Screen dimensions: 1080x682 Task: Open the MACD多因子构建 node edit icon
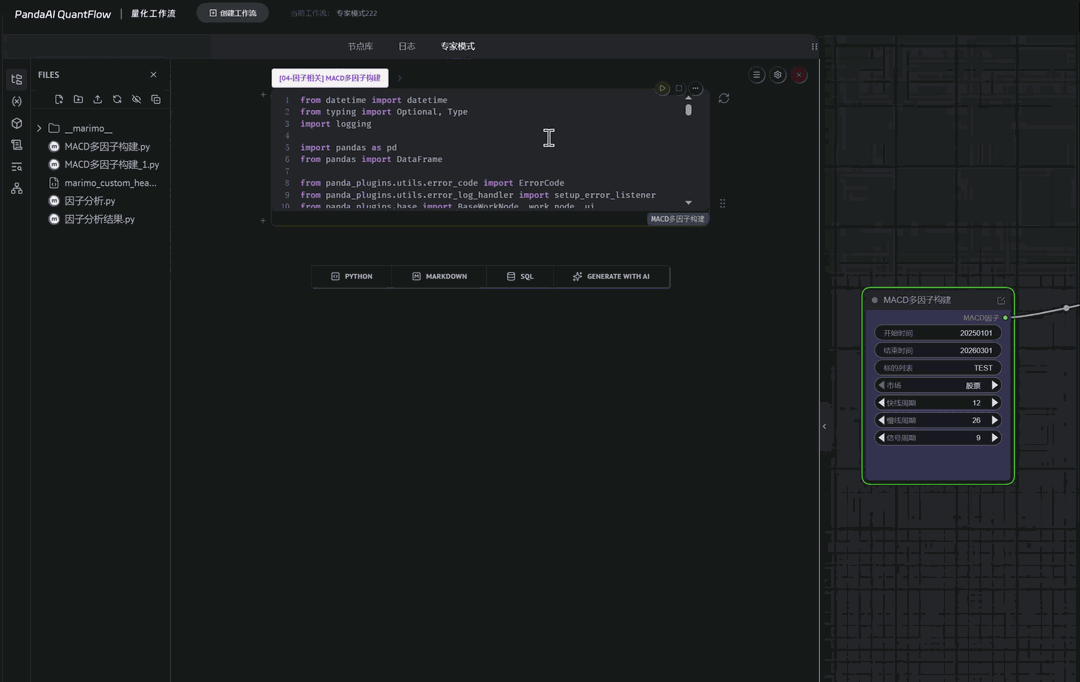pyautogui.click(x=1001, y=300)
